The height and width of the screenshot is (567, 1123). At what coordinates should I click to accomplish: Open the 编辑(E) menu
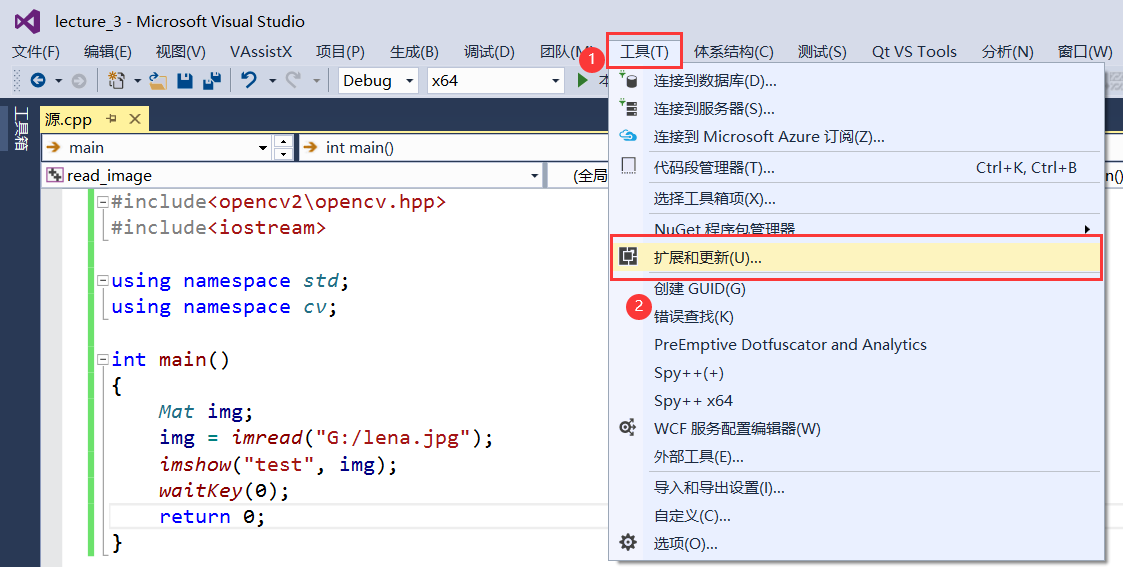pos(107,52)
